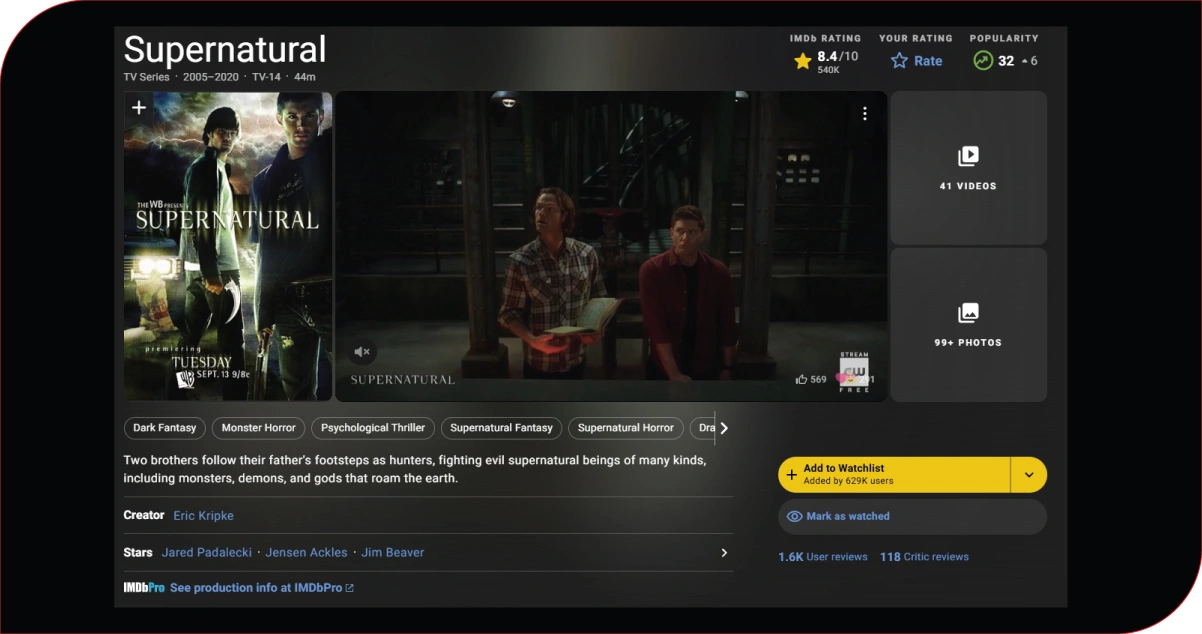The height and width of the screenshot is (634, 1202).
Task: Toggle Mark as watched
Action: pos(912,516)
